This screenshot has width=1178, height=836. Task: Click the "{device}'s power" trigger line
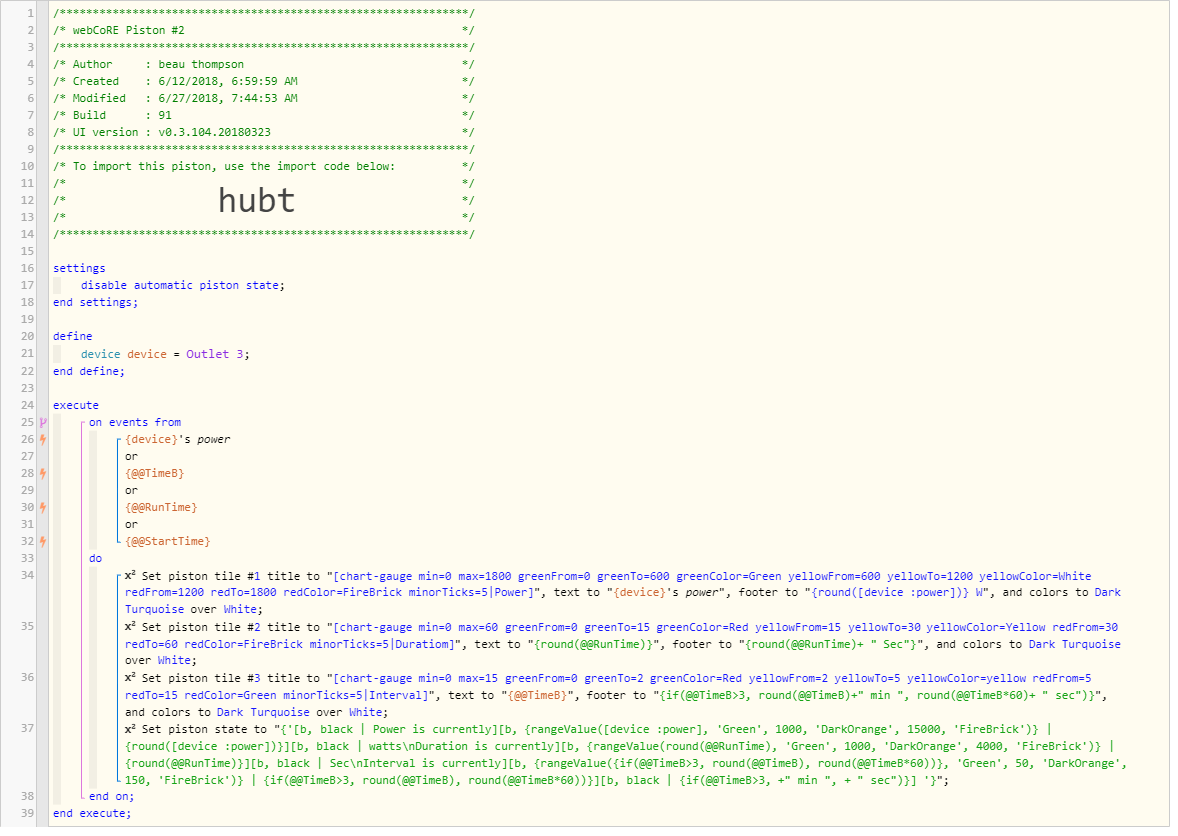tap(177, 440)
